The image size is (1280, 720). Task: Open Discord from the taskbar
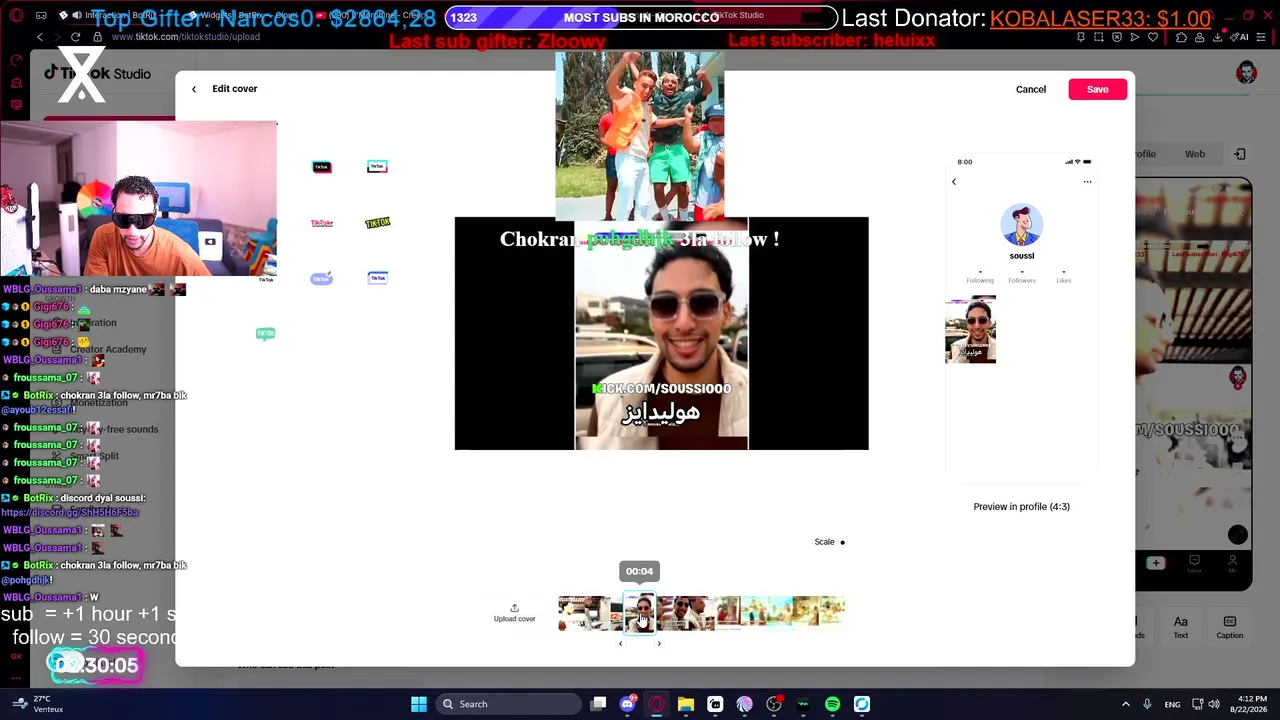coord(628,704)
